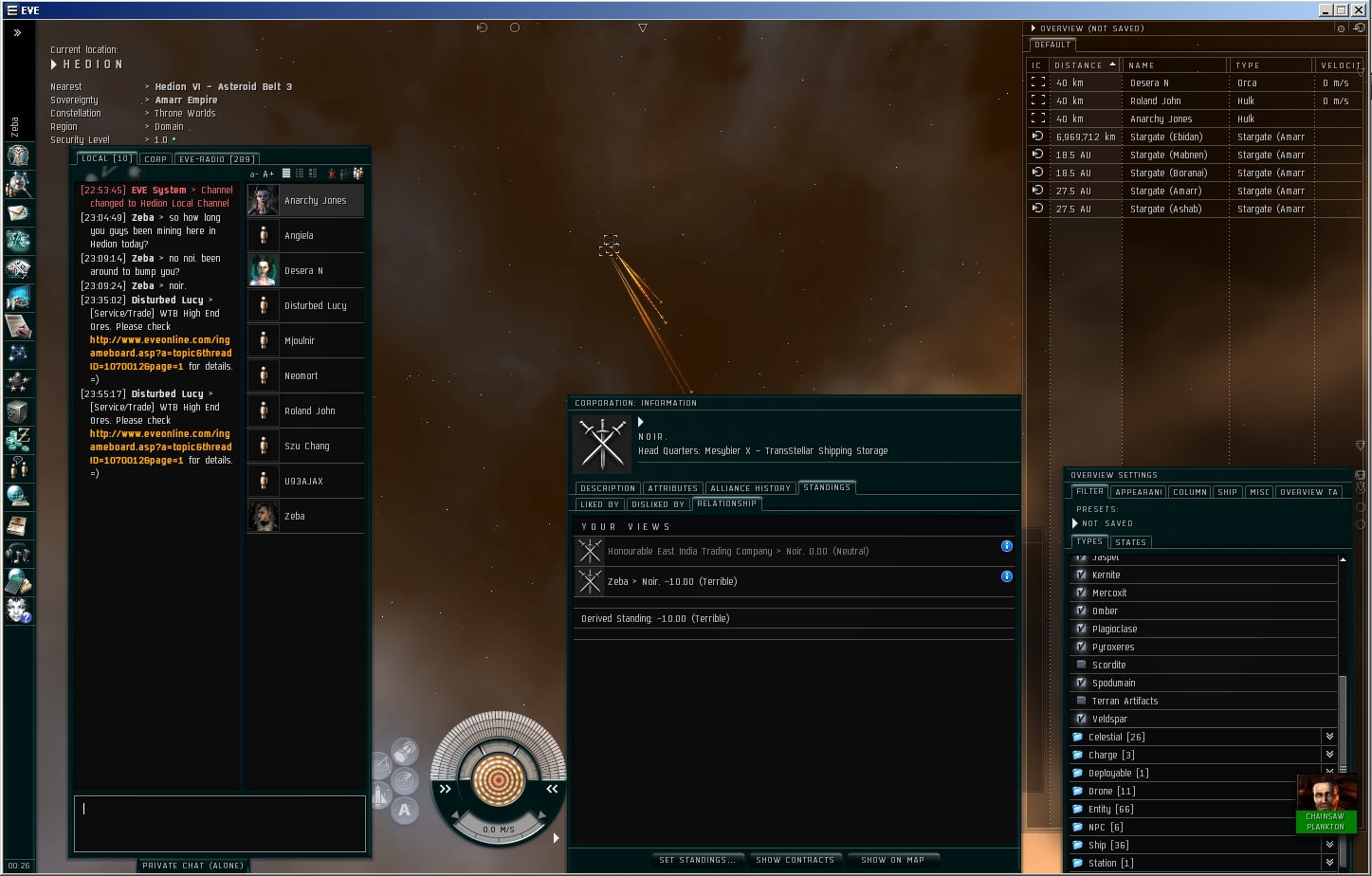
Task: Click the double-chevron on Station [1] row
Action: (x=1329, y=863)
